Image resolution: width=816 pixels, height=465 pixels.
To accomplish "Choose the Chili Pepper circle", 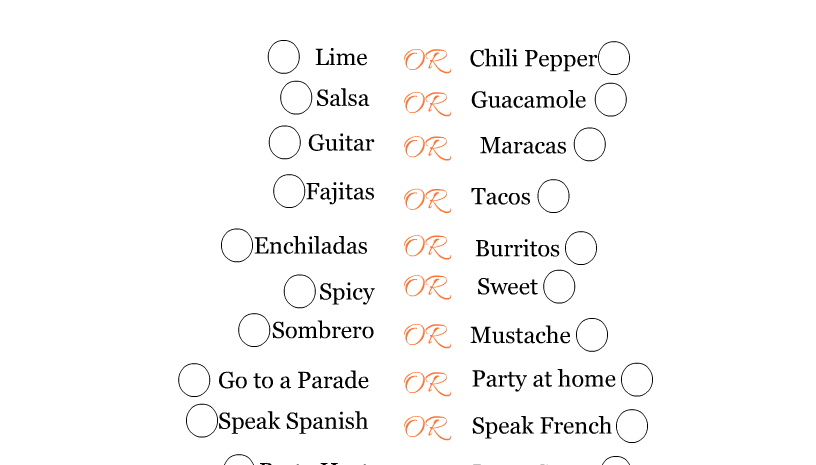I will [x=614, y=58].
